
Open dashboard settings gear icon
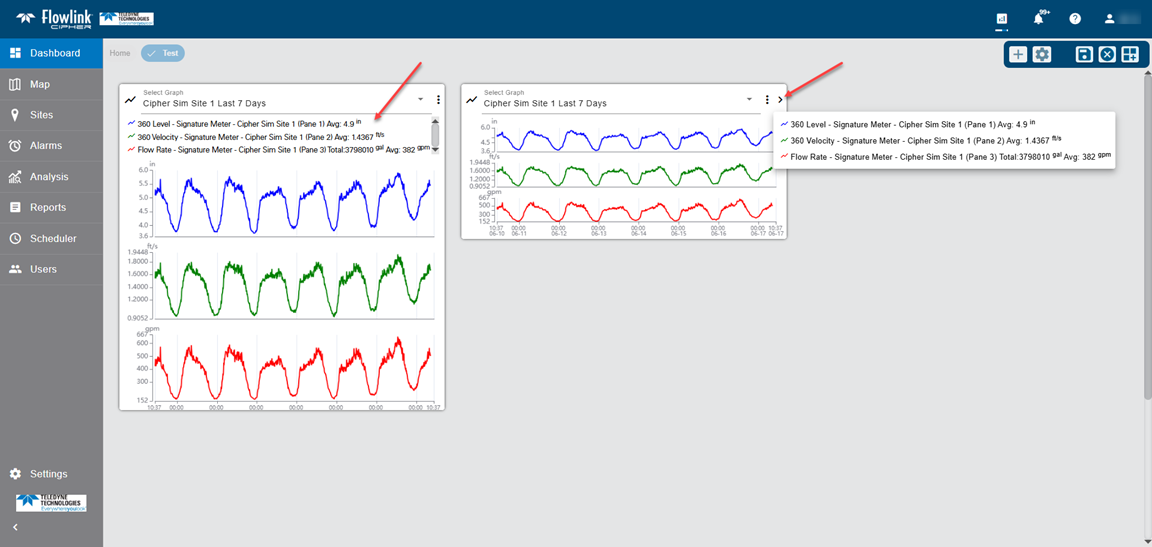pyautogui.click(x=1042, y=55)
